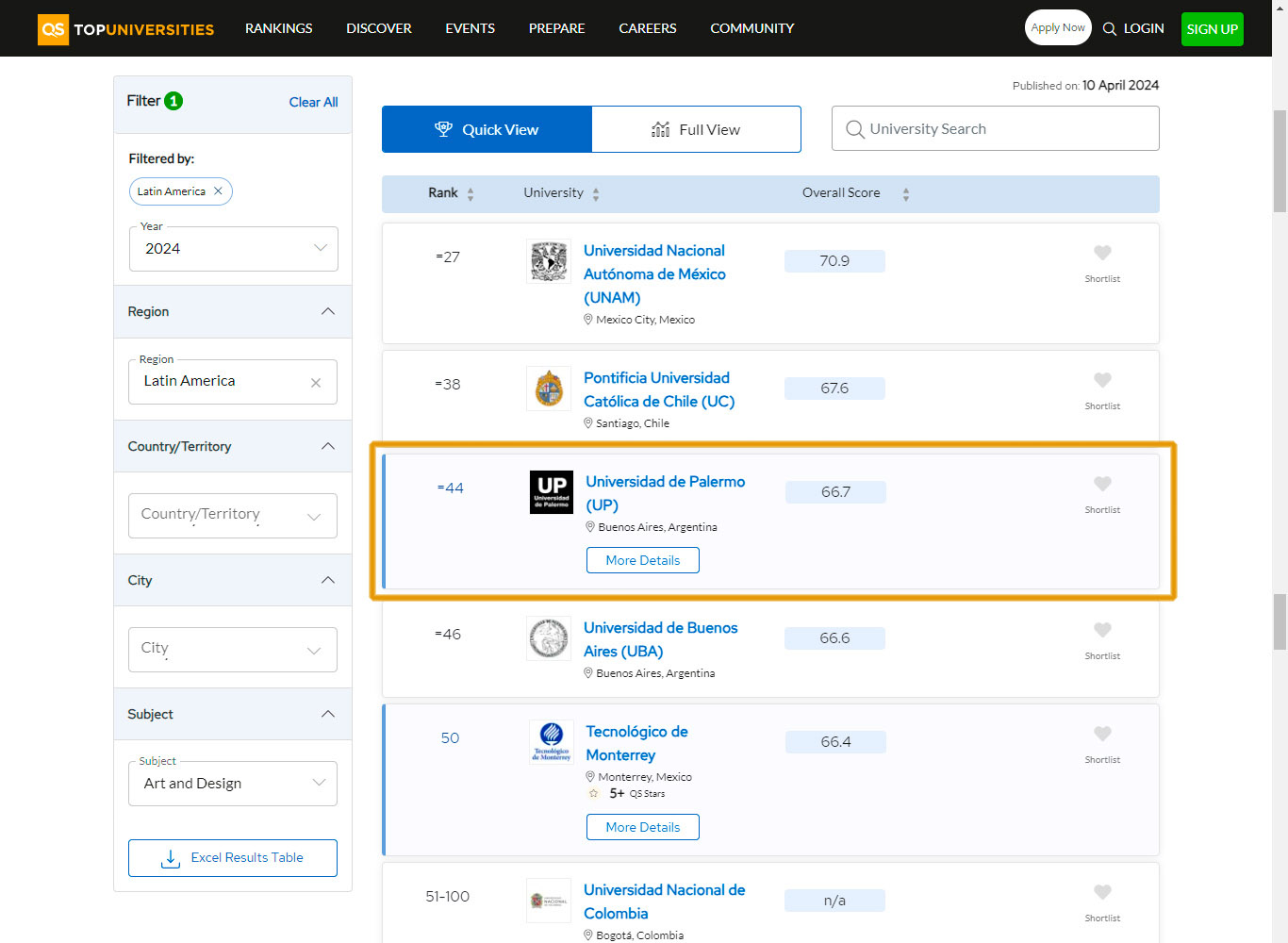Remove the Latin America filter chip
Screen dimensions: 1288x943
pos(218,191)
